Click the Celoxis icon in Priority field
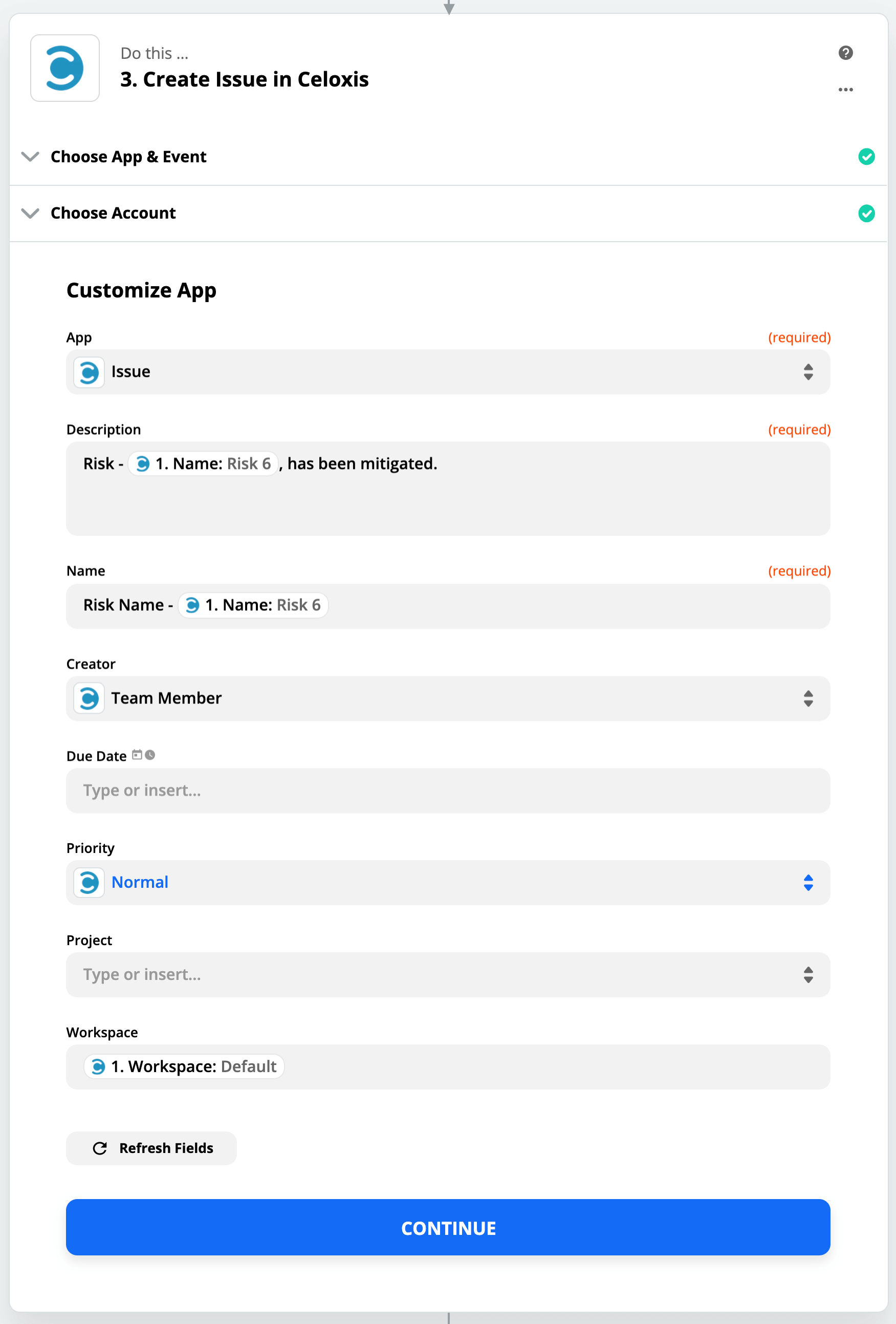This screenshot has height=1324, width=896. point(89,883)
